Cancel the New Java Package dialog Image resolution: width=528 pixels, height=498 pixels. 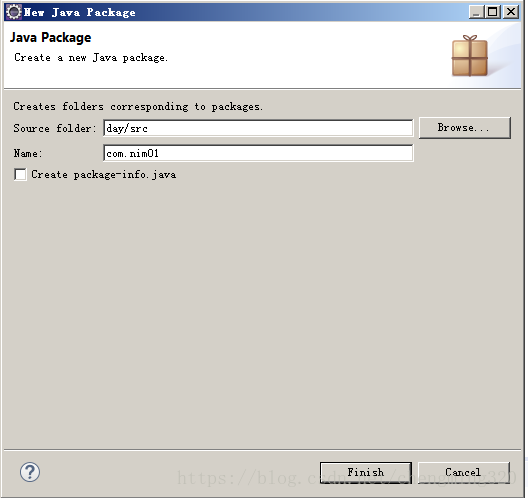coord(464,472)
